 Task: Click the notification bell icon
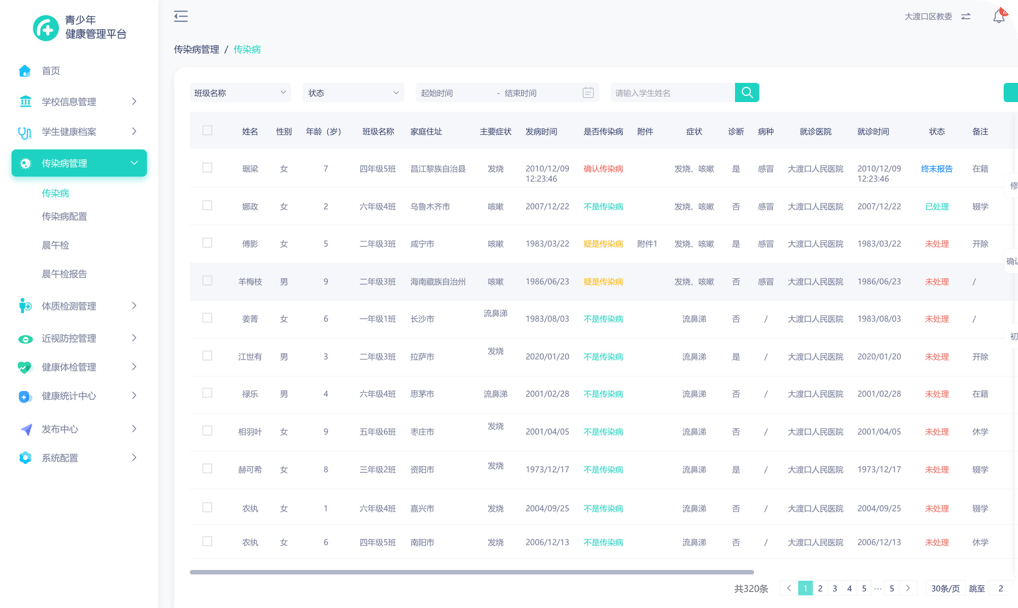pyautogui.click(x=998, y=17)
